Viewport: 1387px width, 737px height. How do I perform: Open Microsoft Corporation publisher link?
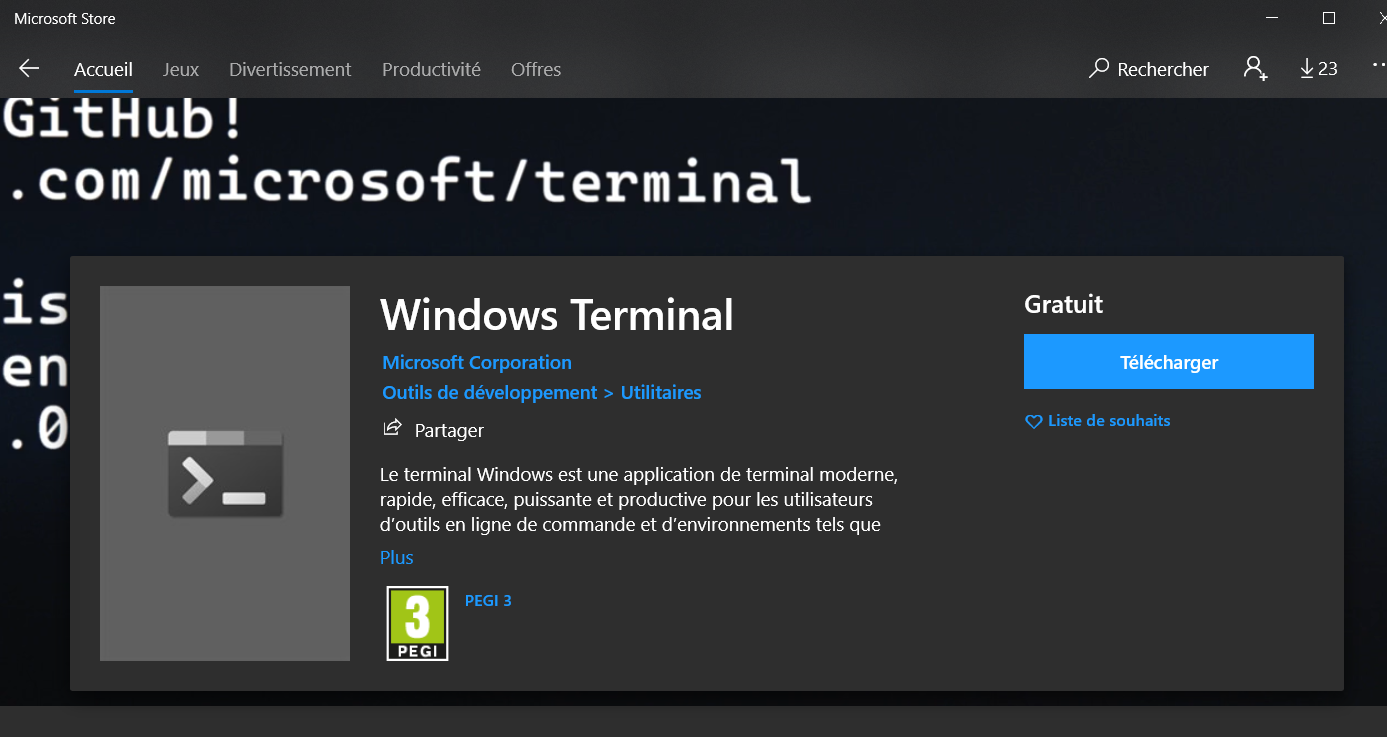(x=477, y=362)
